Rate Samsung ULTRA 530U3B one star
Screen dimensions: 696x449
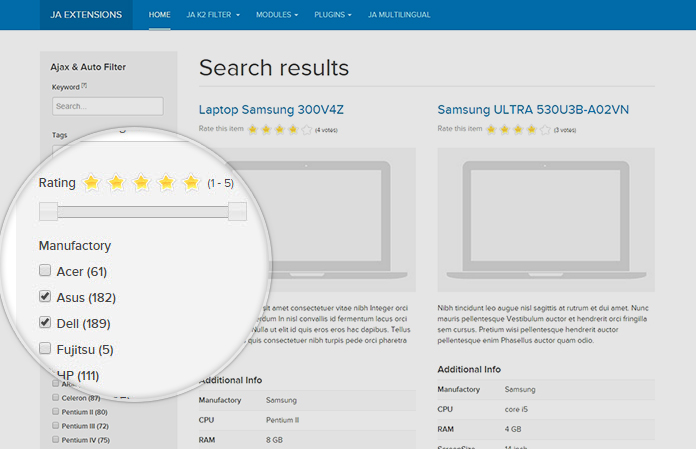pyautogui.click(x=491, y=130)
